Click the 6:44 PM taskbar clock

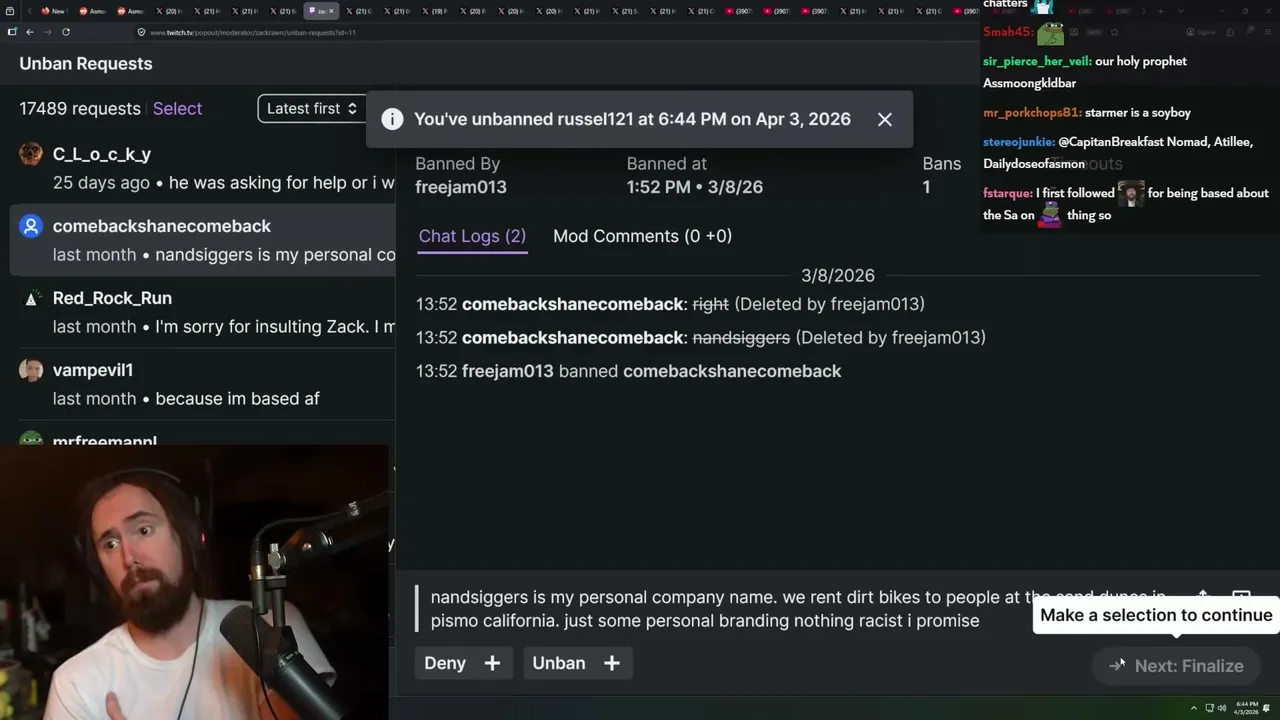[x=1246, y=708]
